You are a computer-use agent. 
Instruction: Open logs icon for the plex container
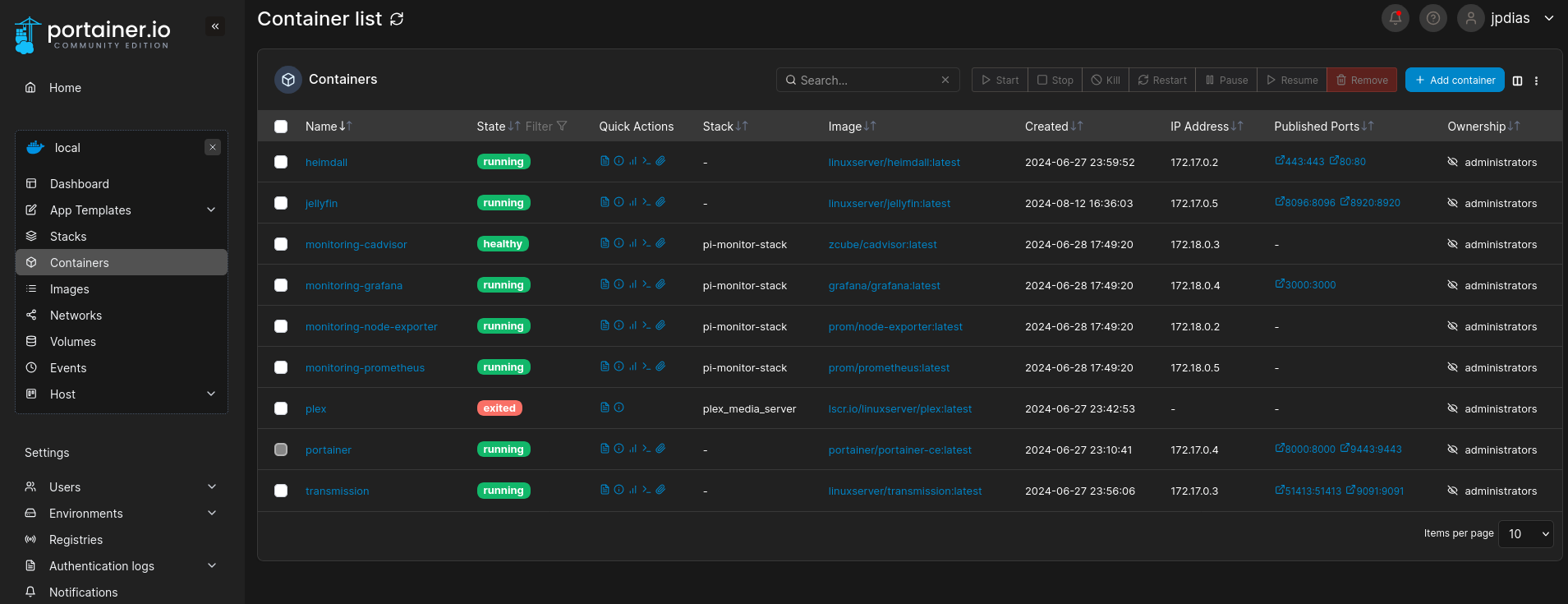click(605, 408)
